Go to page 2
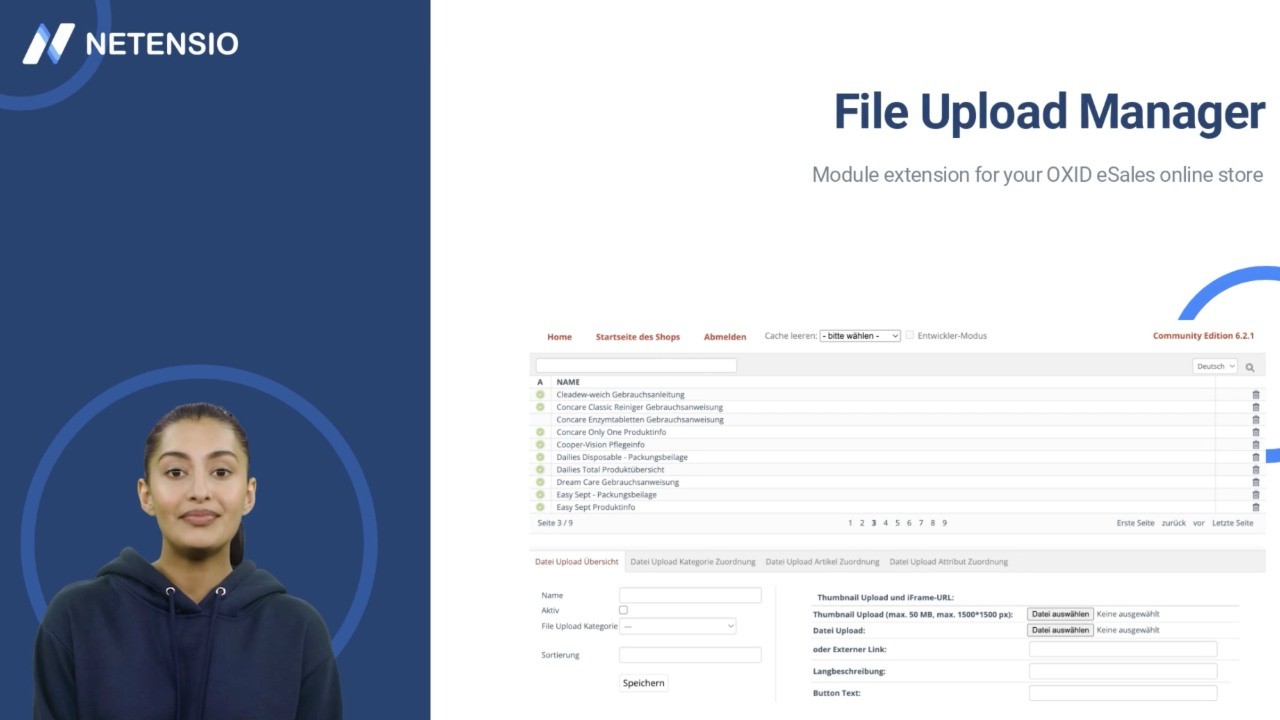Image resolution: width=1280 pixels, height=720 pixels. tap(862, 523)
